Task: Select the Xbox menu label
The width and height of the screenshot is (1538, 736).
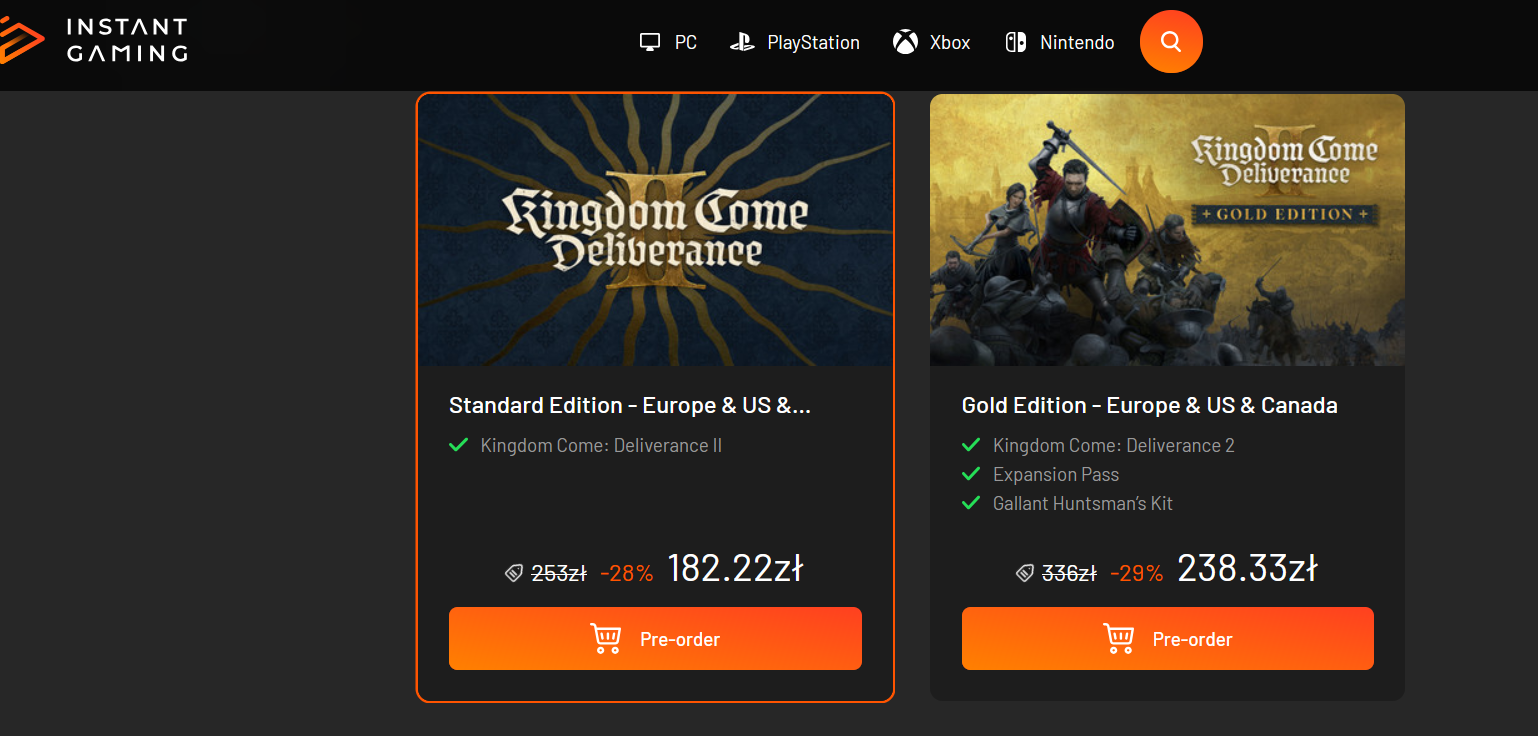Action: pos(950,42)
